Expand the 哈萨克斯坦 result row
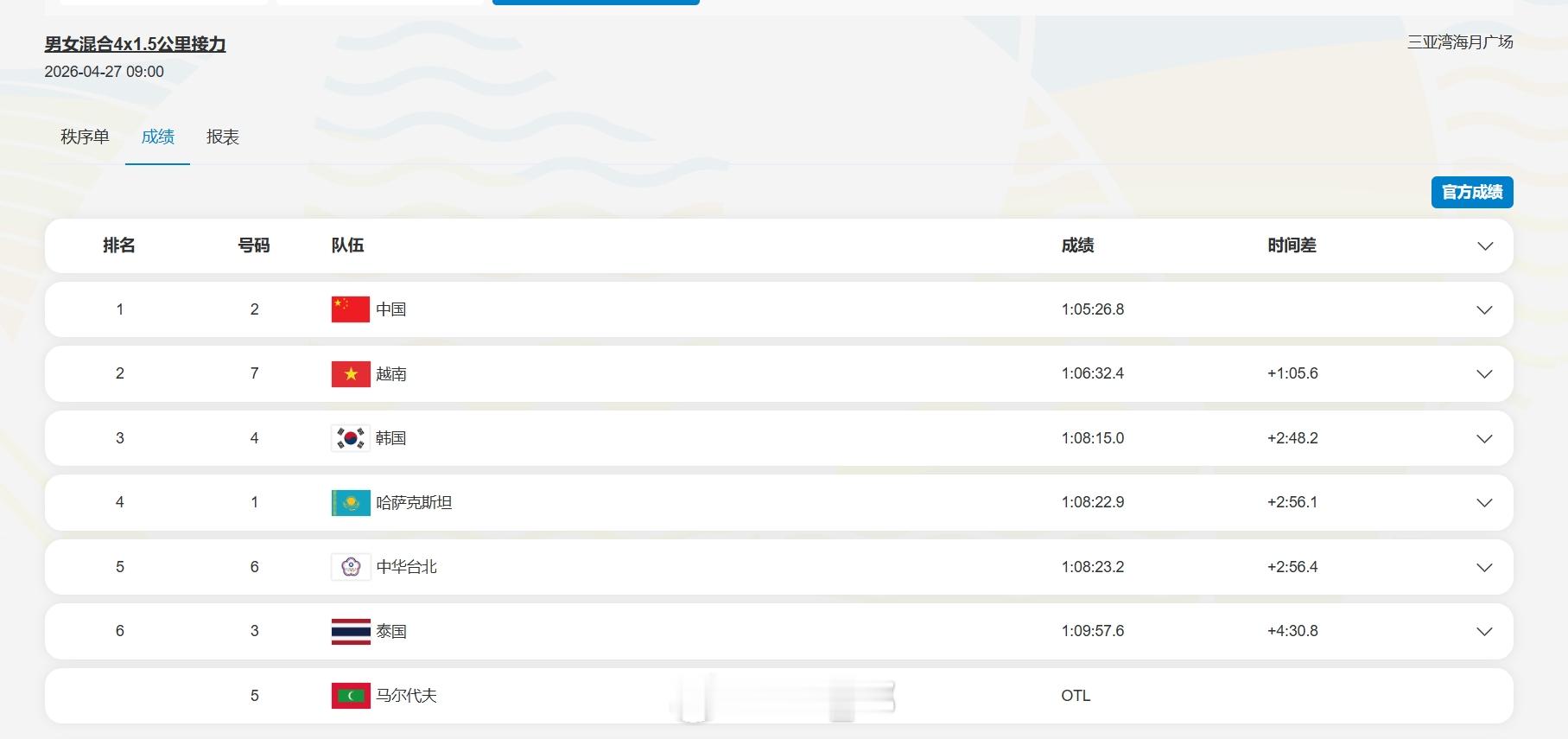 pyautogui.click(x=1484, y=503)
